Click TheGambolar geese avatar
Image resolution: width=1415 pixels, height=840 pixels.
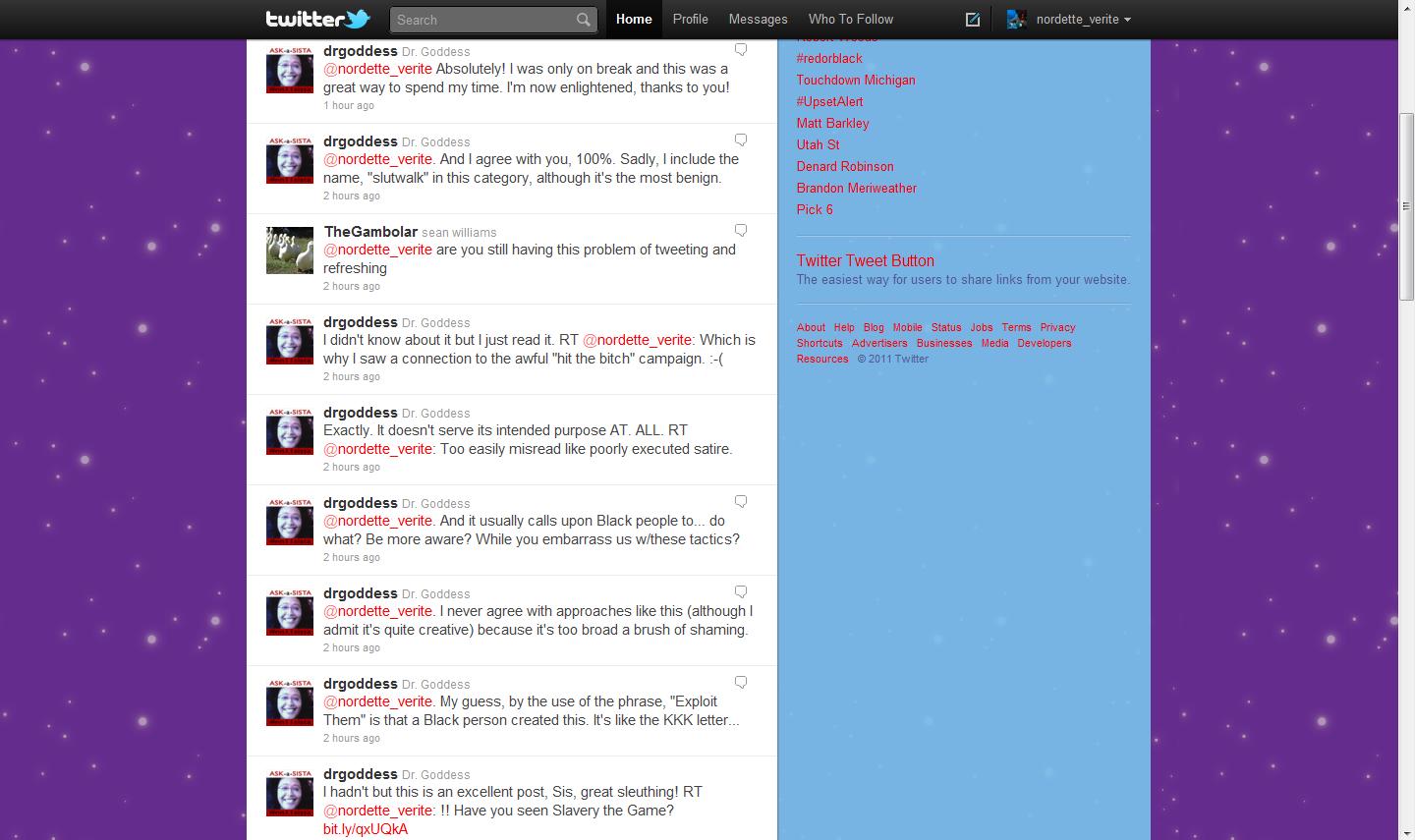[290, 250]
